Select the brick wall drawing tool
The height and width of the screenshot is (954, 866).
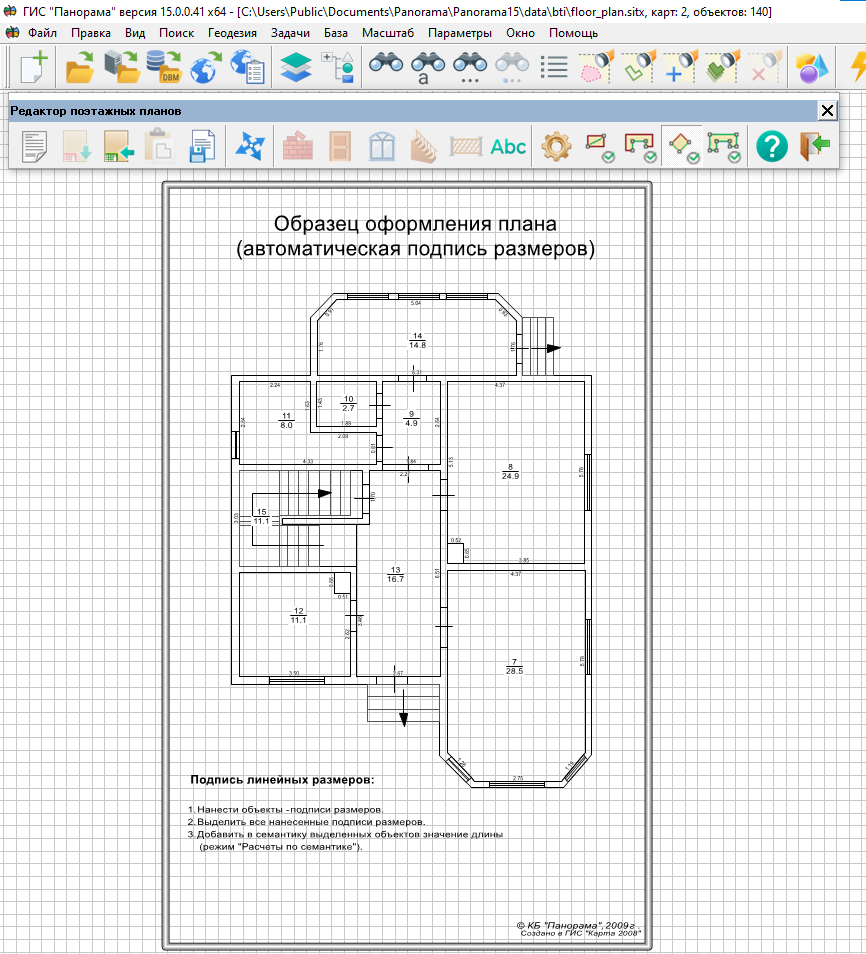coord(296,147)
